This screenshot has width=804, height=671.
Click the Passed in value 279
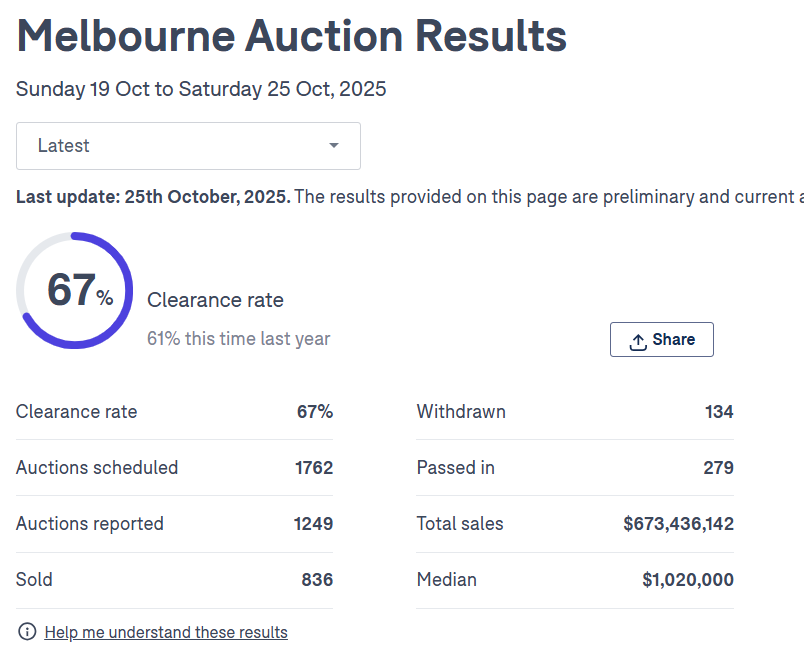(718, 468)
